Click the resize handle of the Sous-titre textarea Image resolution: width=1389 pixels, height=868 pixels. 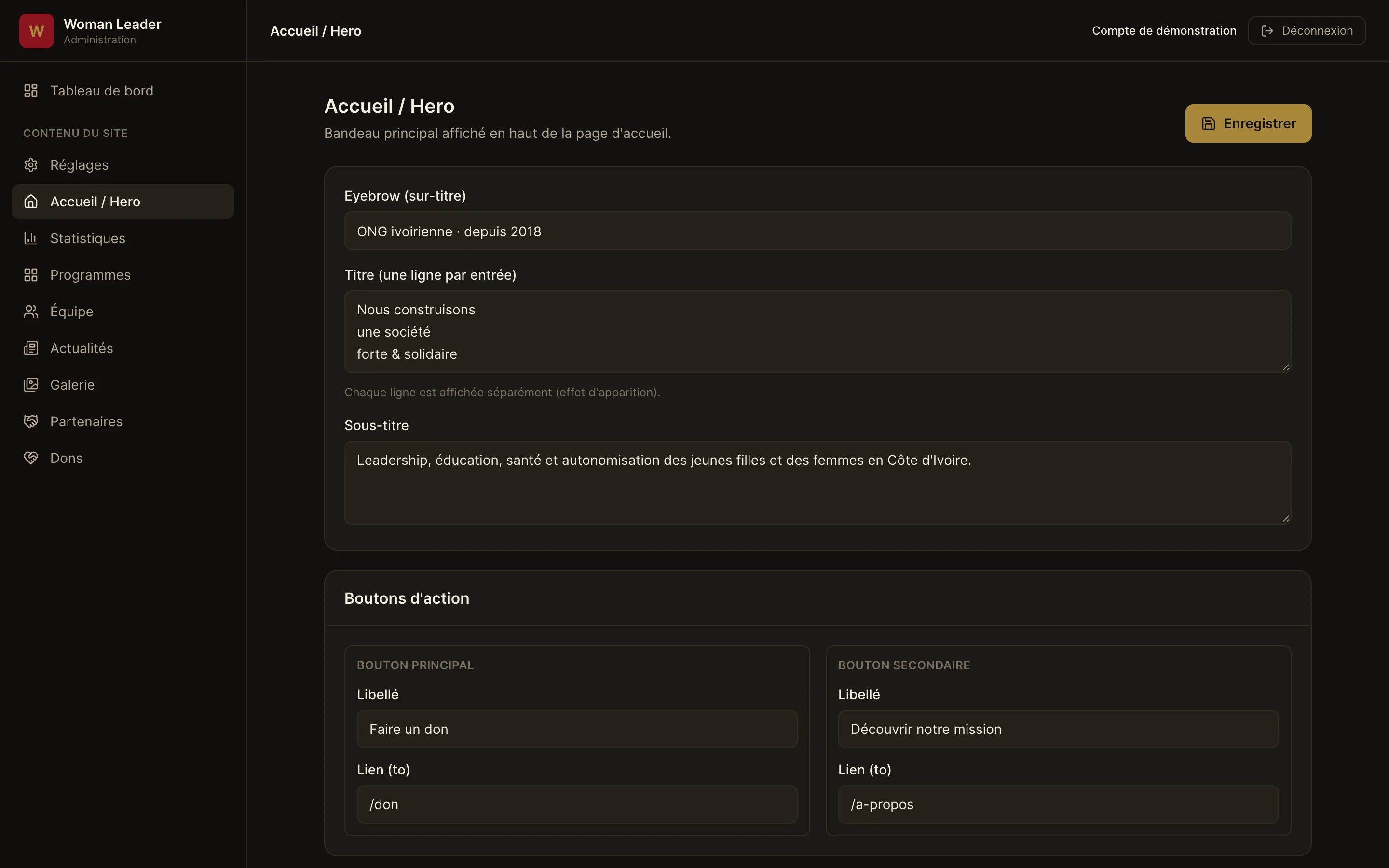[x=1286, y=518]
